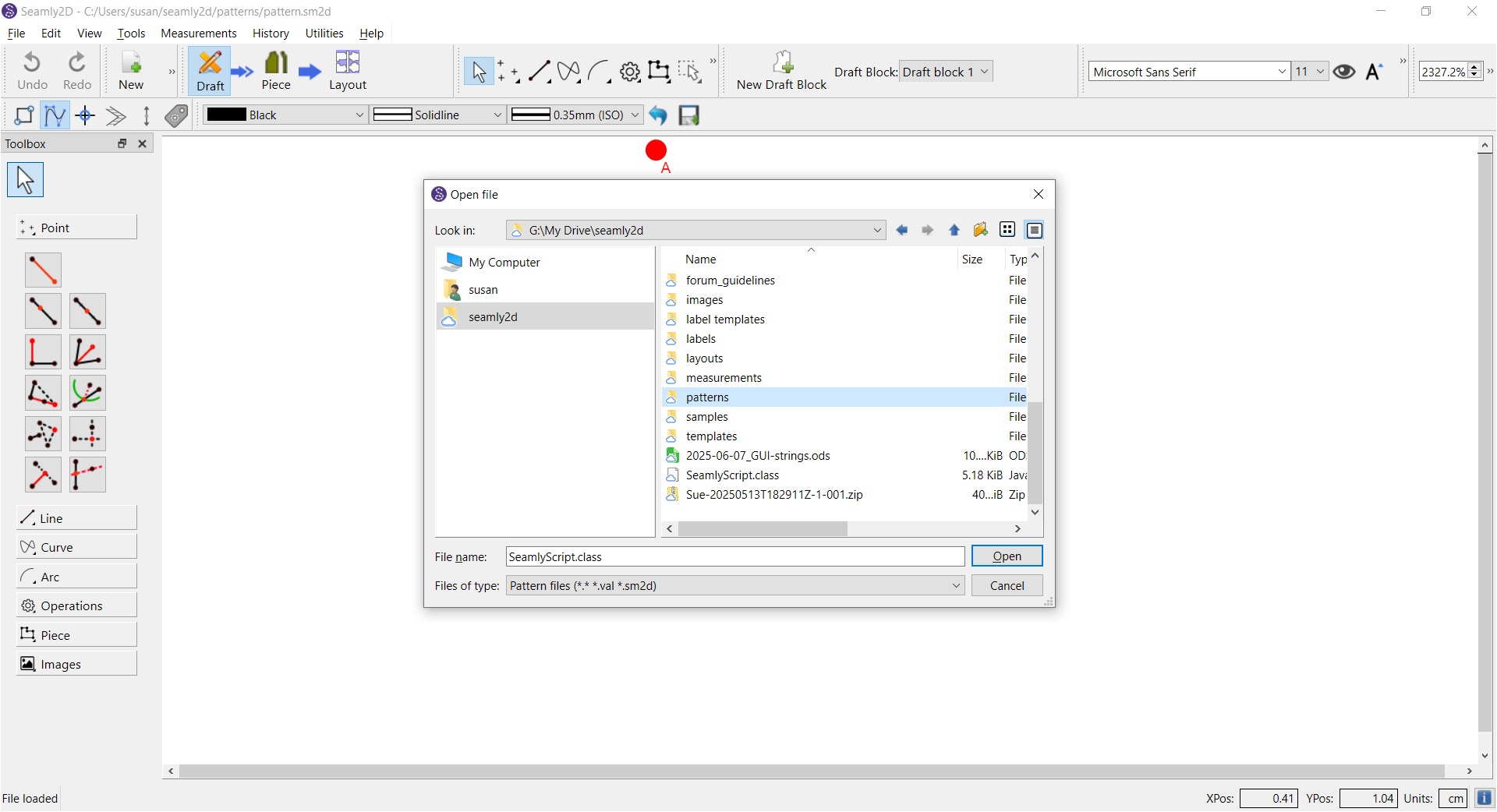This screenshot has height=812, width=1497.
Task: Click the save icon in the pen toolbar
Action: pos(688,115)
